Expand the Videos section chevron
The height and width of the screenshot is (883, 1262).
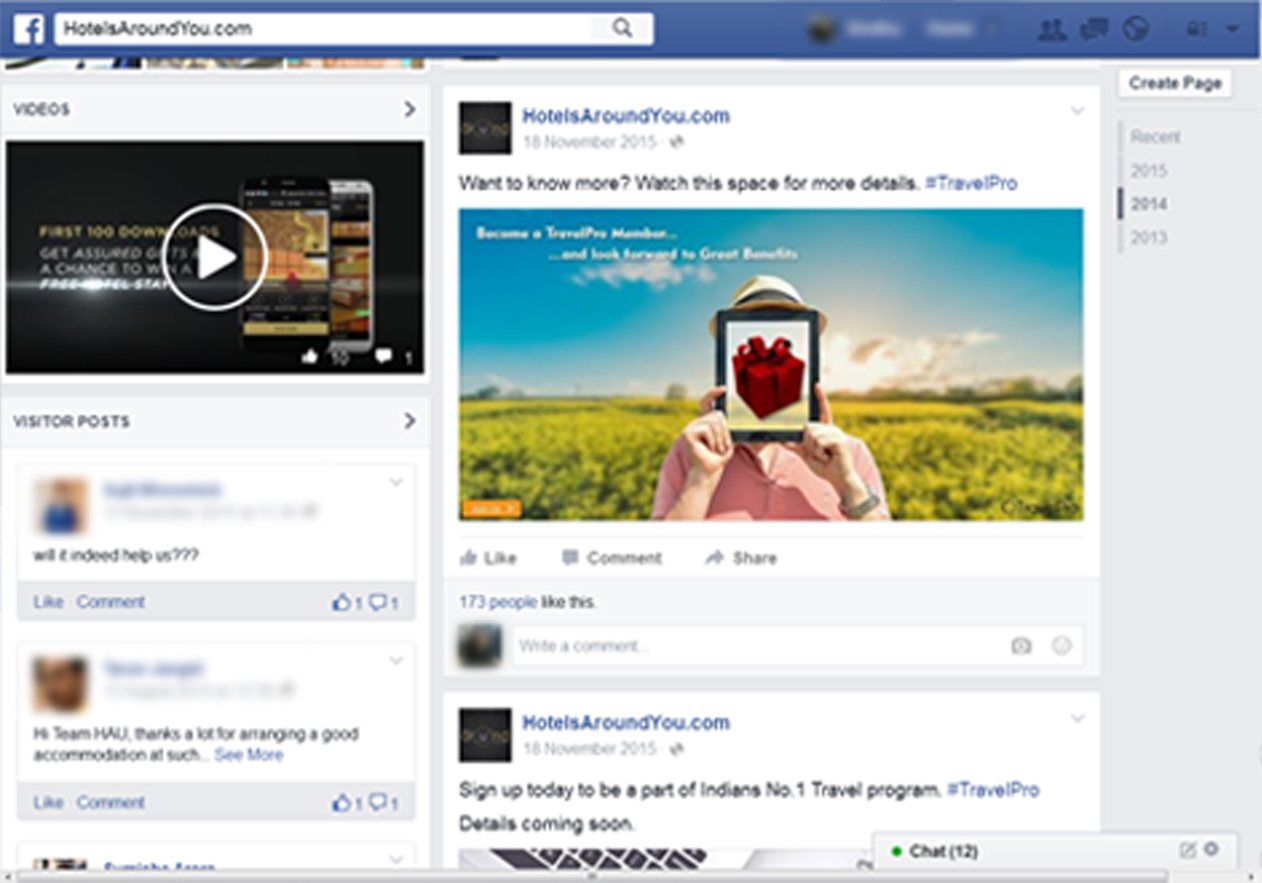coord(410,109)
